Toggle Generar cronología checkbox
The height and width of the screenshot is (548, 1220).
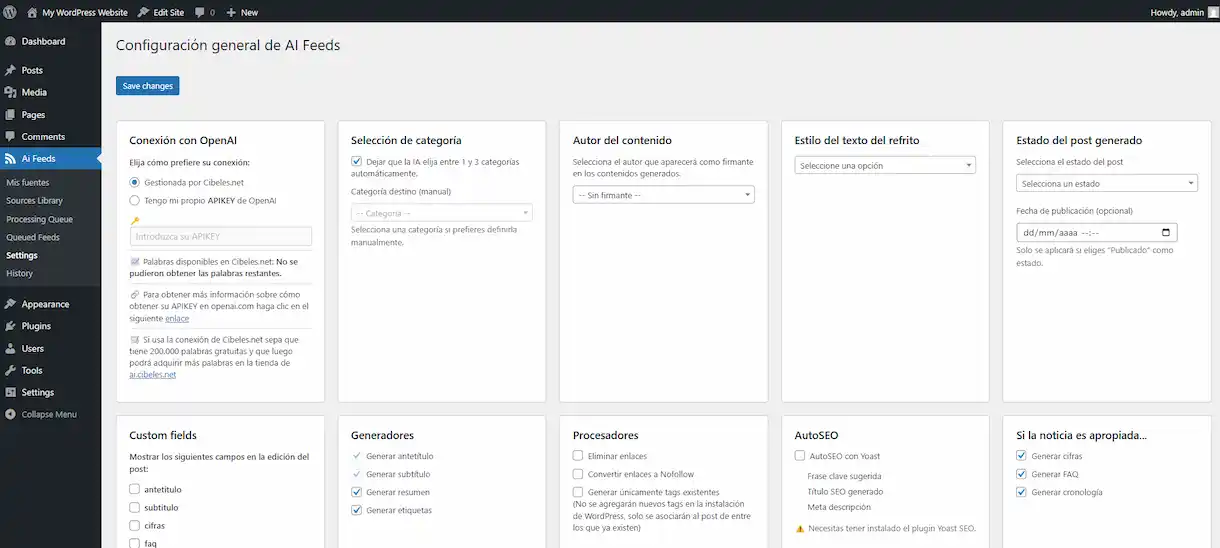(1021, 492)
